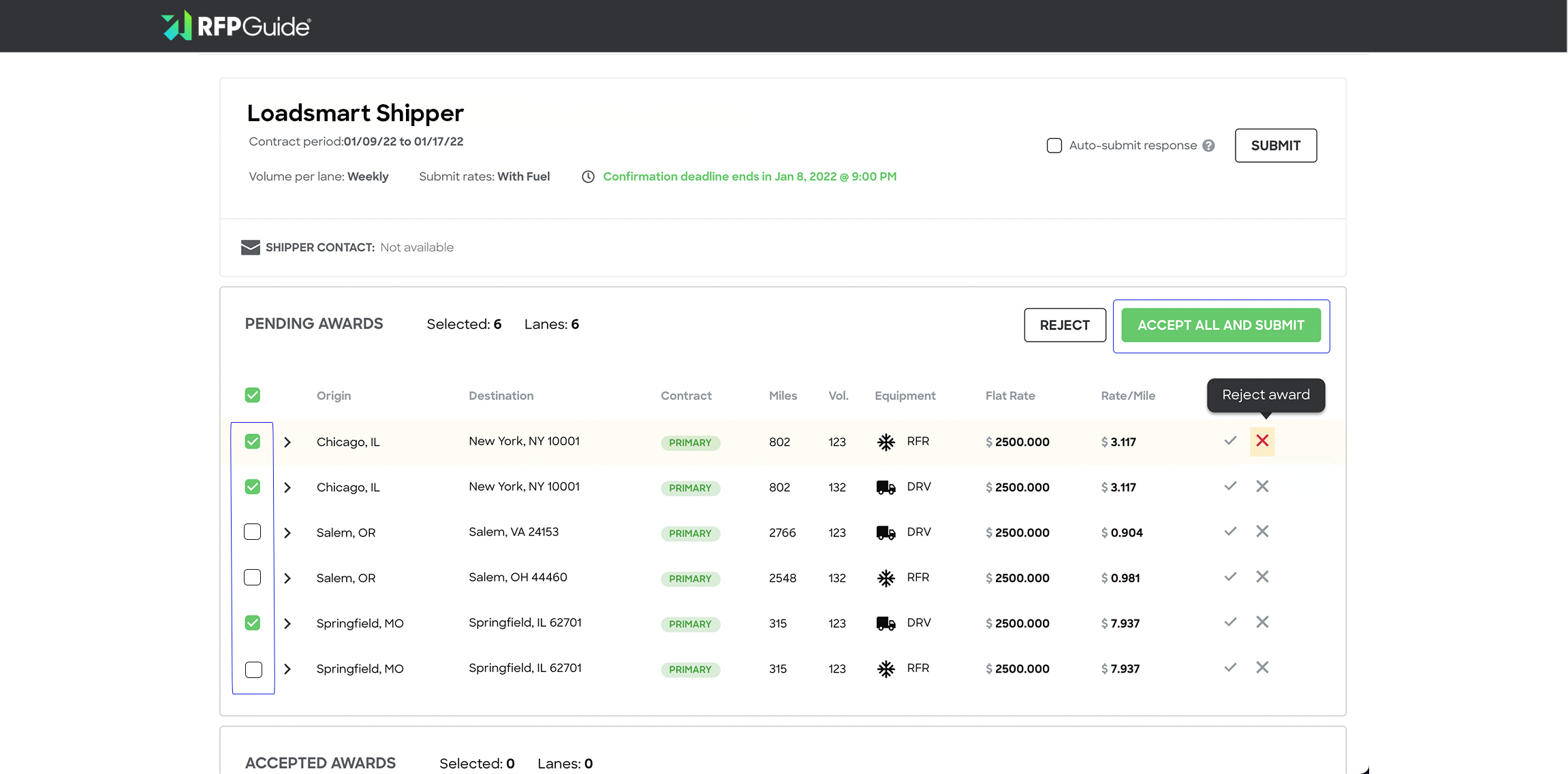Reject award for Salem, VA 24153 row
The height and width of the screenshot is (774, 1568).
click(1262, 532)
